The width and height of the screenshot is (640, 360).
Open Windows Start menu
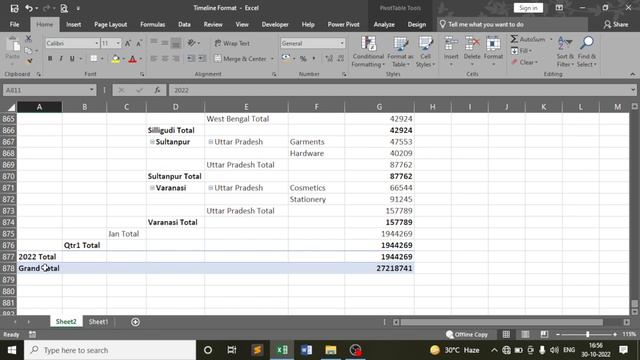(x=12, y=350)
